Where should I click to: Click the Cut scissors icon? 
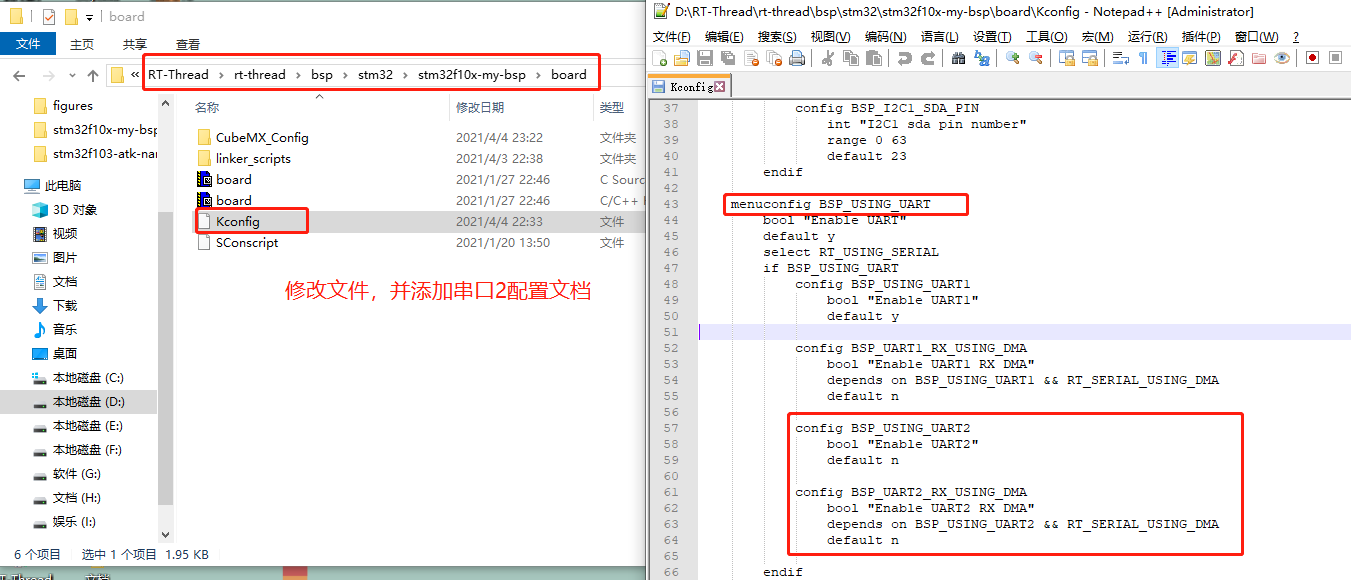[x=827, y=59]
